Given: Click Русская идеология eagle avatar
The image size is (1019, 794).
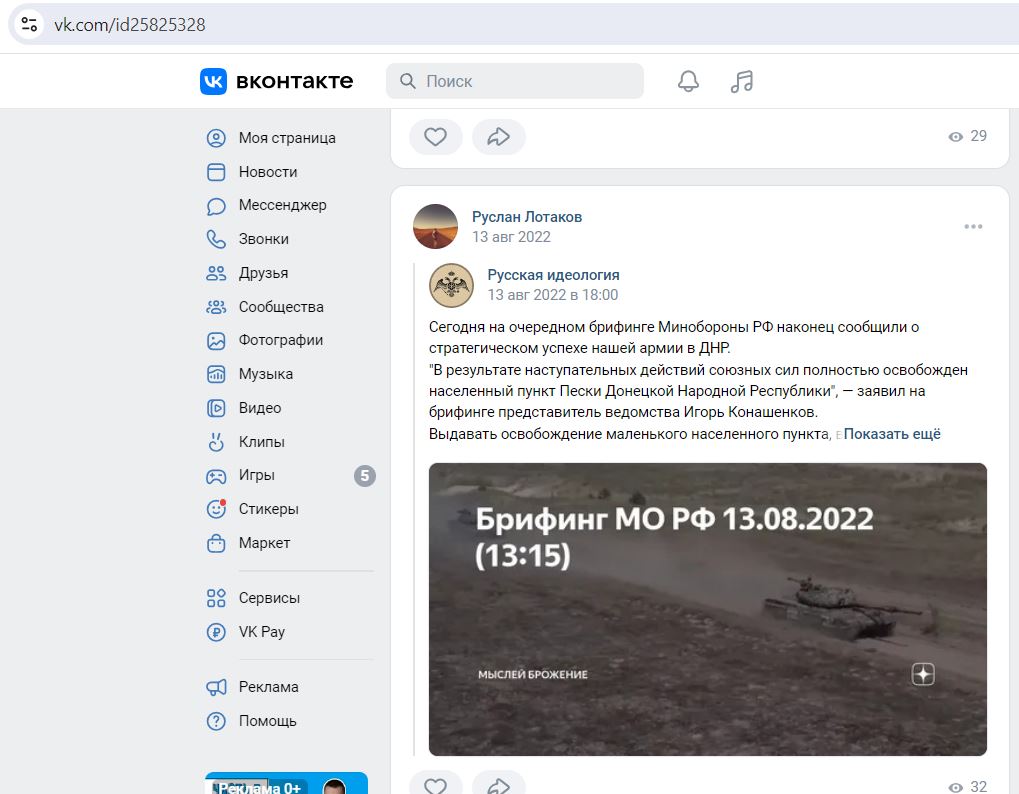Looking at the screenshot, I should click(451, 285).
